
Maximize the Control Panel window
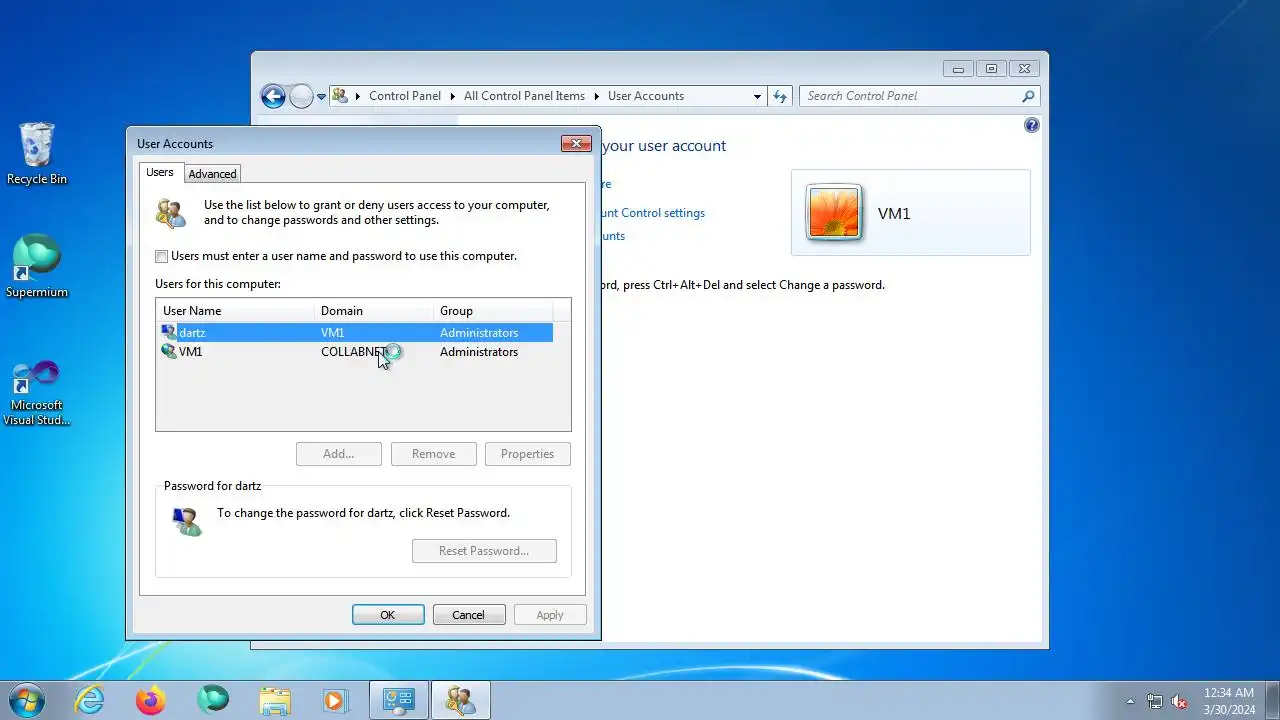pos(991,69)
